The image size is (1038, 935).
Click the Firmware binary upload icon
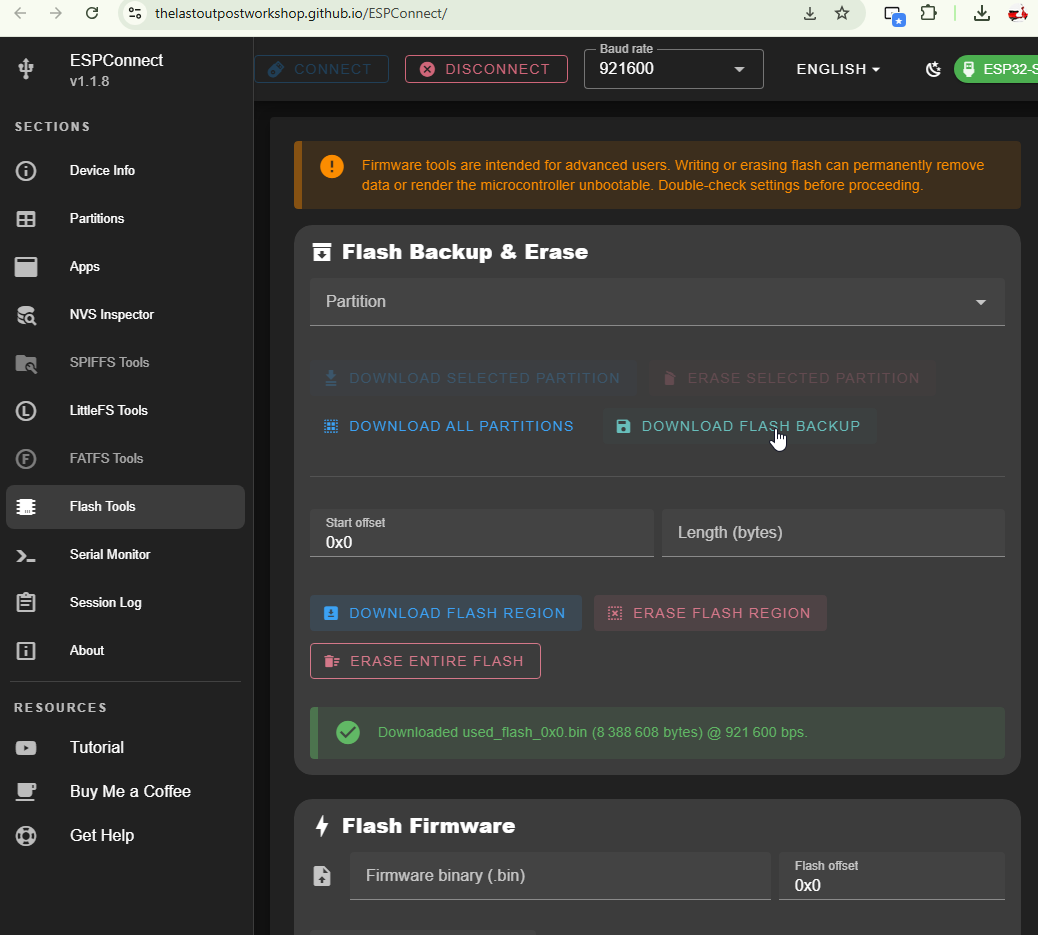coord(322,876)
